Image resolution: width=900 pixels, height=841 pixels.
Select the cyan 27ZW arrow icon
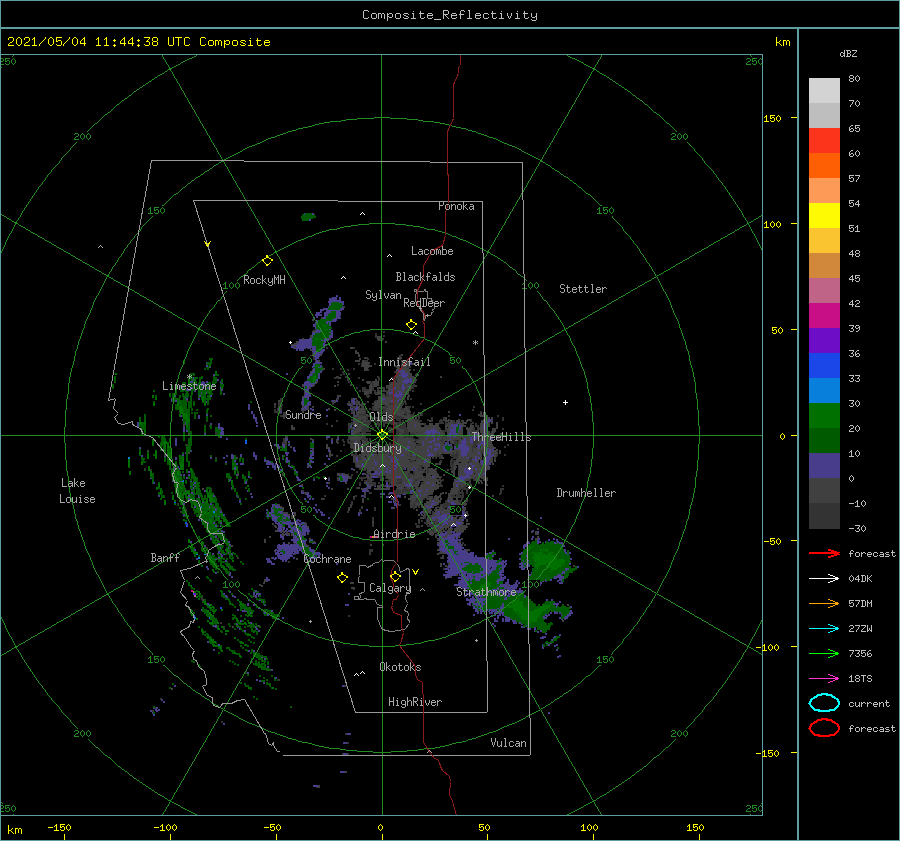point(824,629)
